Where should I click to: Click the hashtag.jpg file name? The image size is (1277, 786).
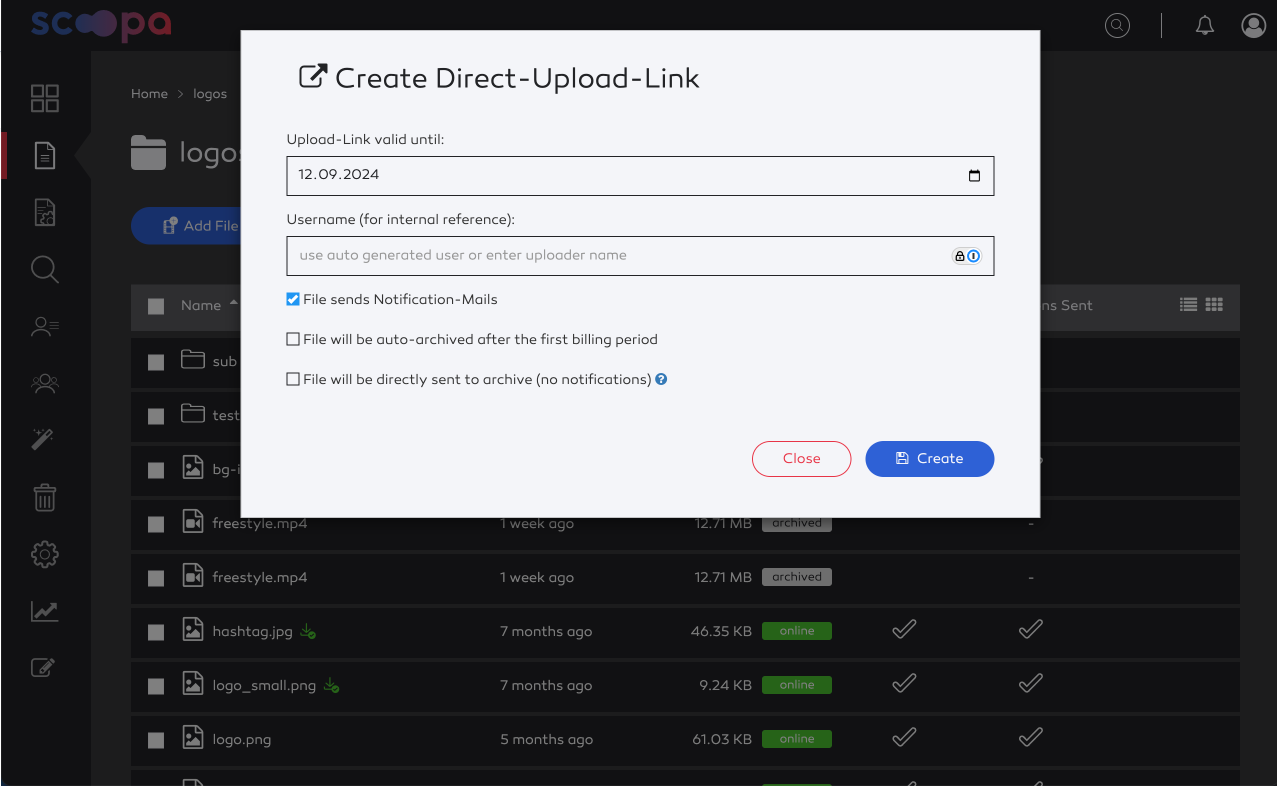coord(252,632)
